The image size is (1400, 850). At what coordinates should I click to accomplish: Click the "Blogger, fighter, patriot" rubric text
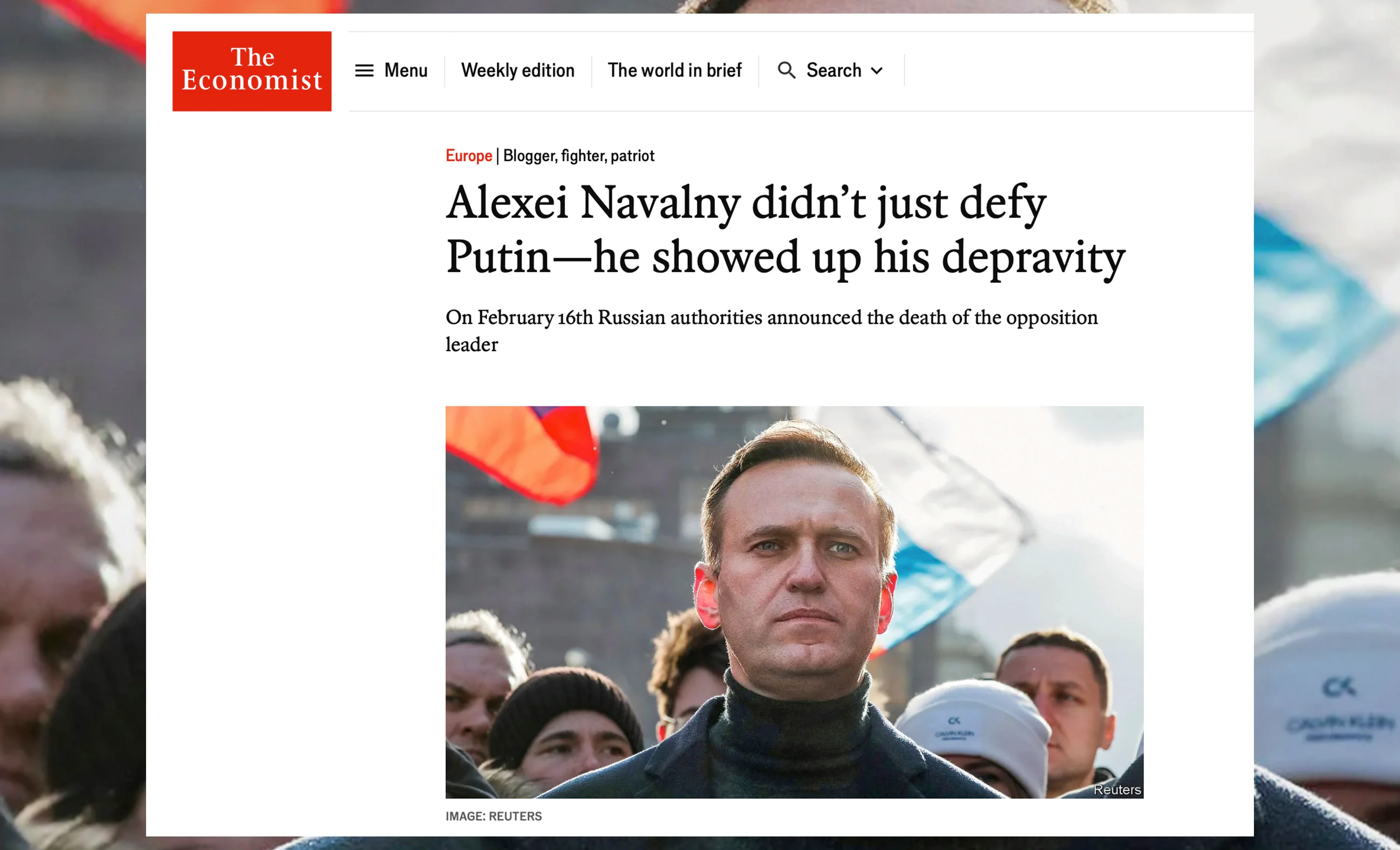tap(578, 156)
